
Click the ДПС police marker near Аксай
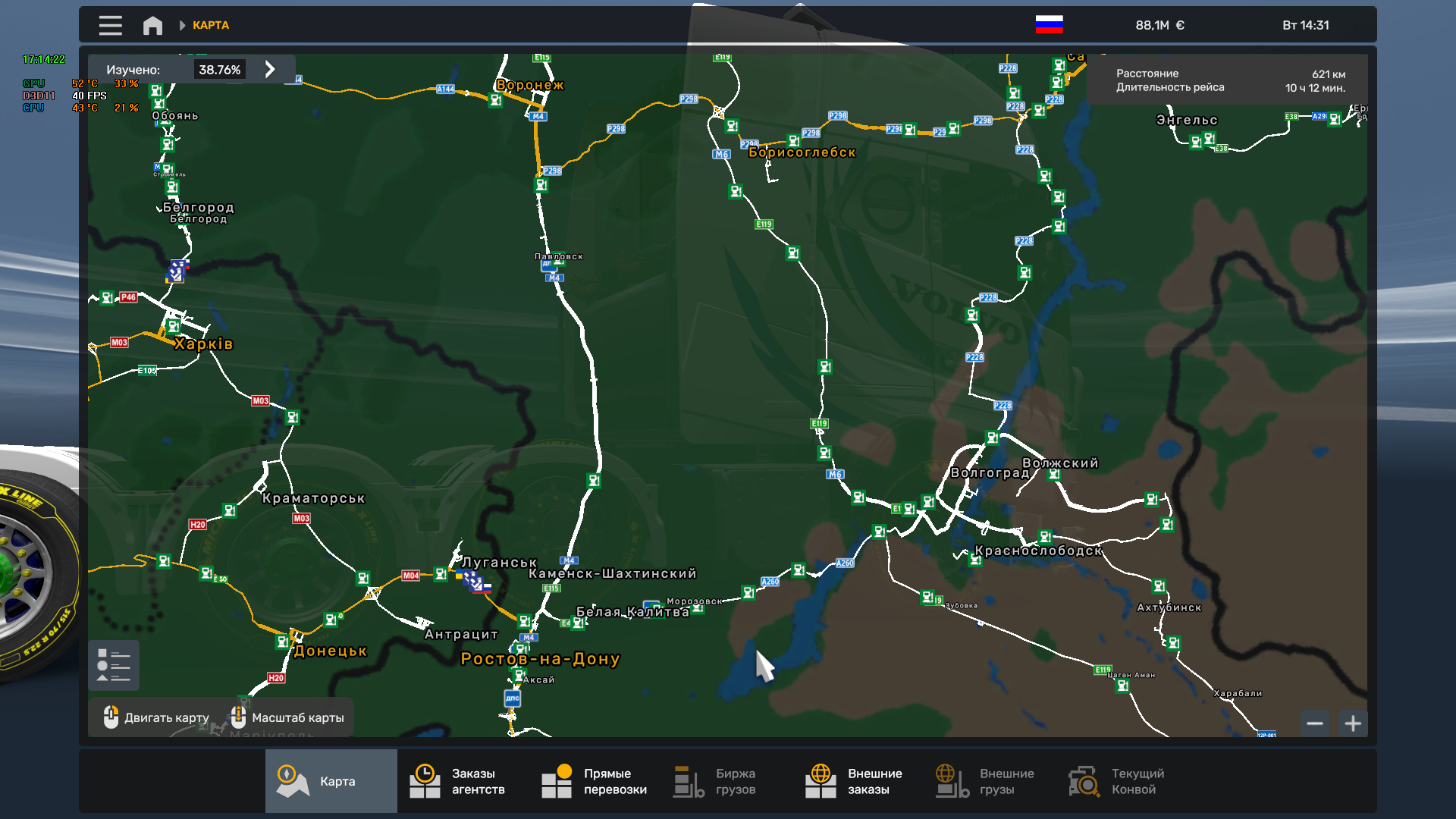coord(513,698)
